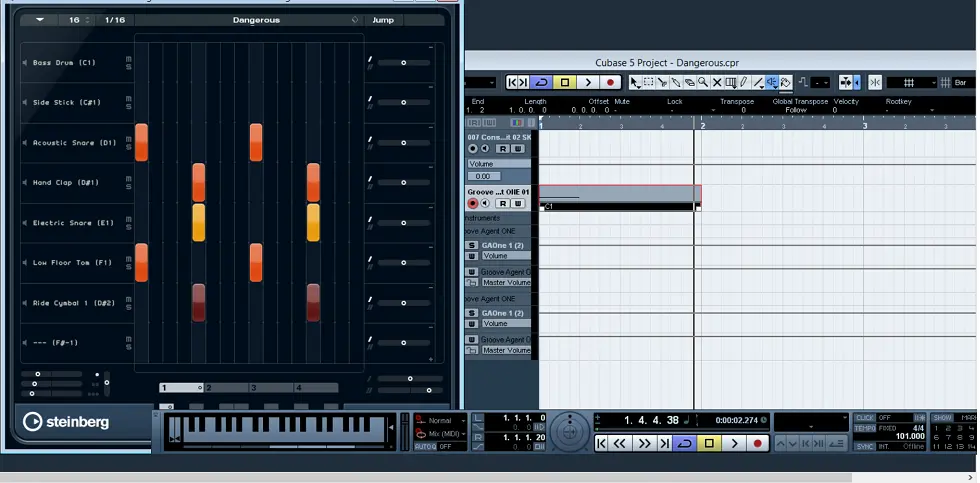Select the Line tool

pos(758,82)
